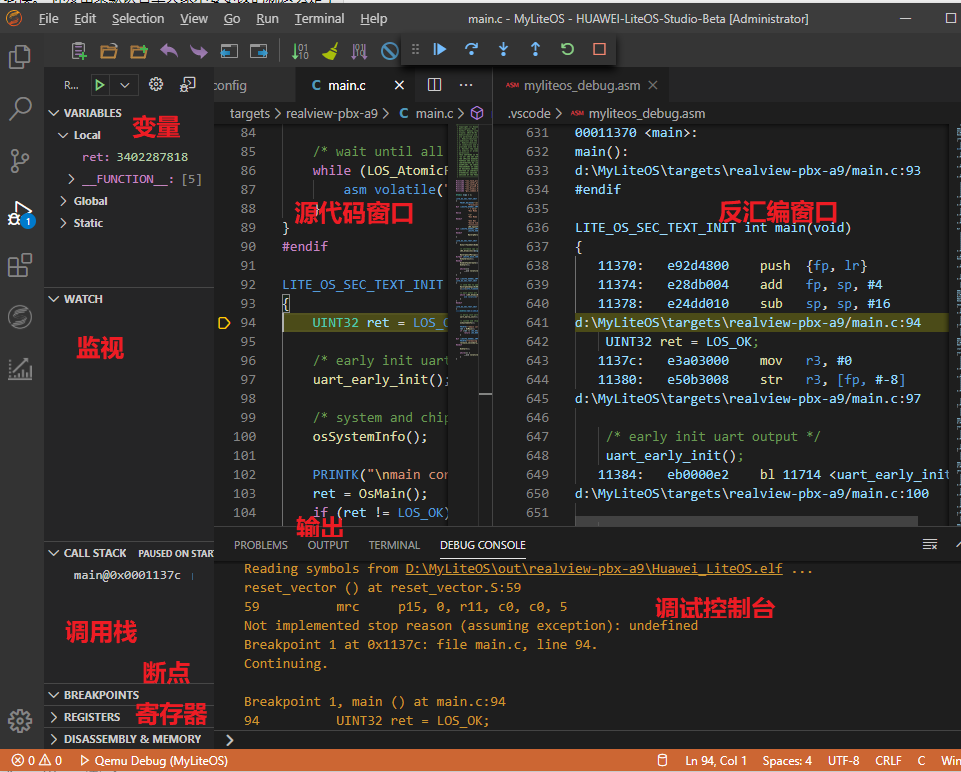
Task: Open the debug configuration dropdown
Action: pyautogui.click(x=124, y=85)
